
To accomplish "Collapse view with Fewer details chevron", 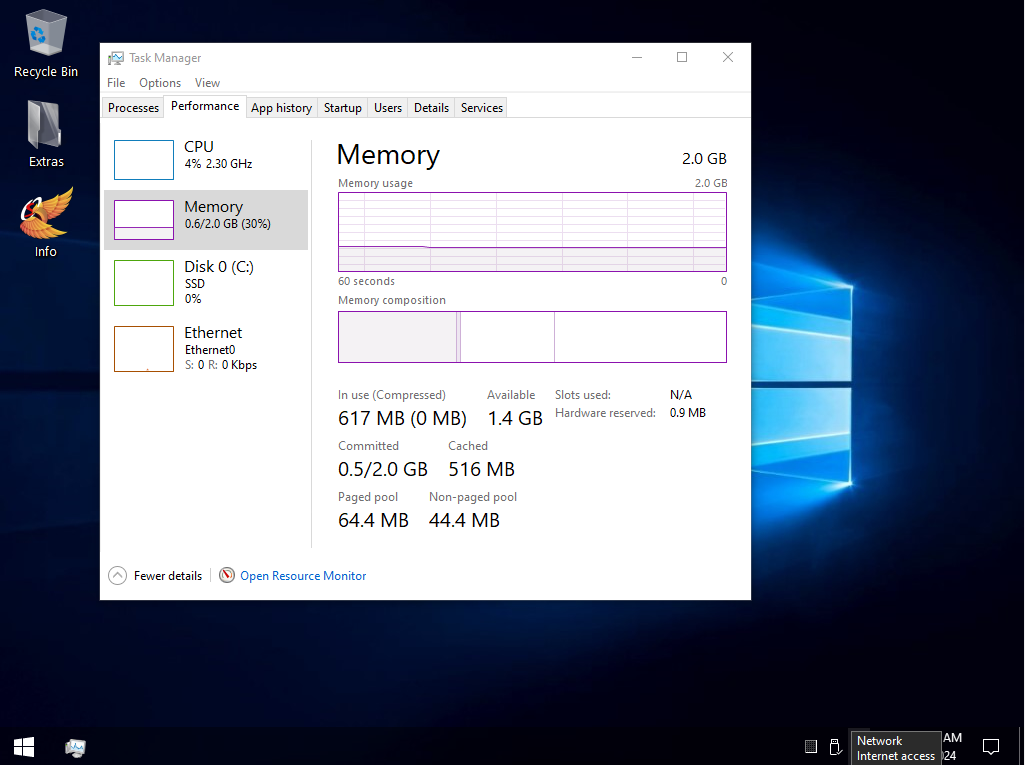I will tap(118, 576).
